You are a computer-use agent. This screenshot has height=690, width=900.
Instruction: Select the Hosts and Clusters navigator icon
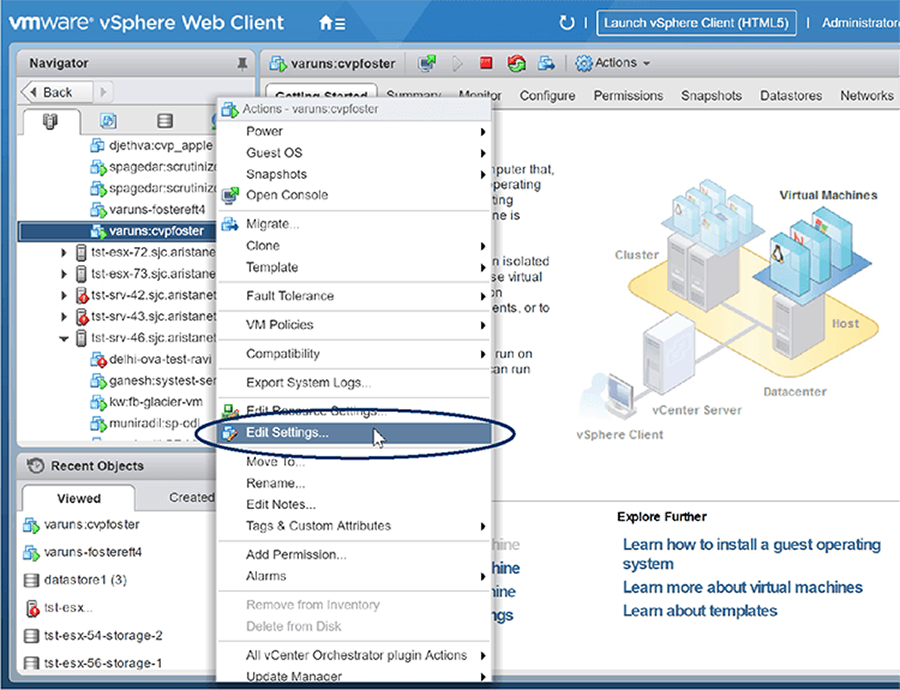pos(51,121)
